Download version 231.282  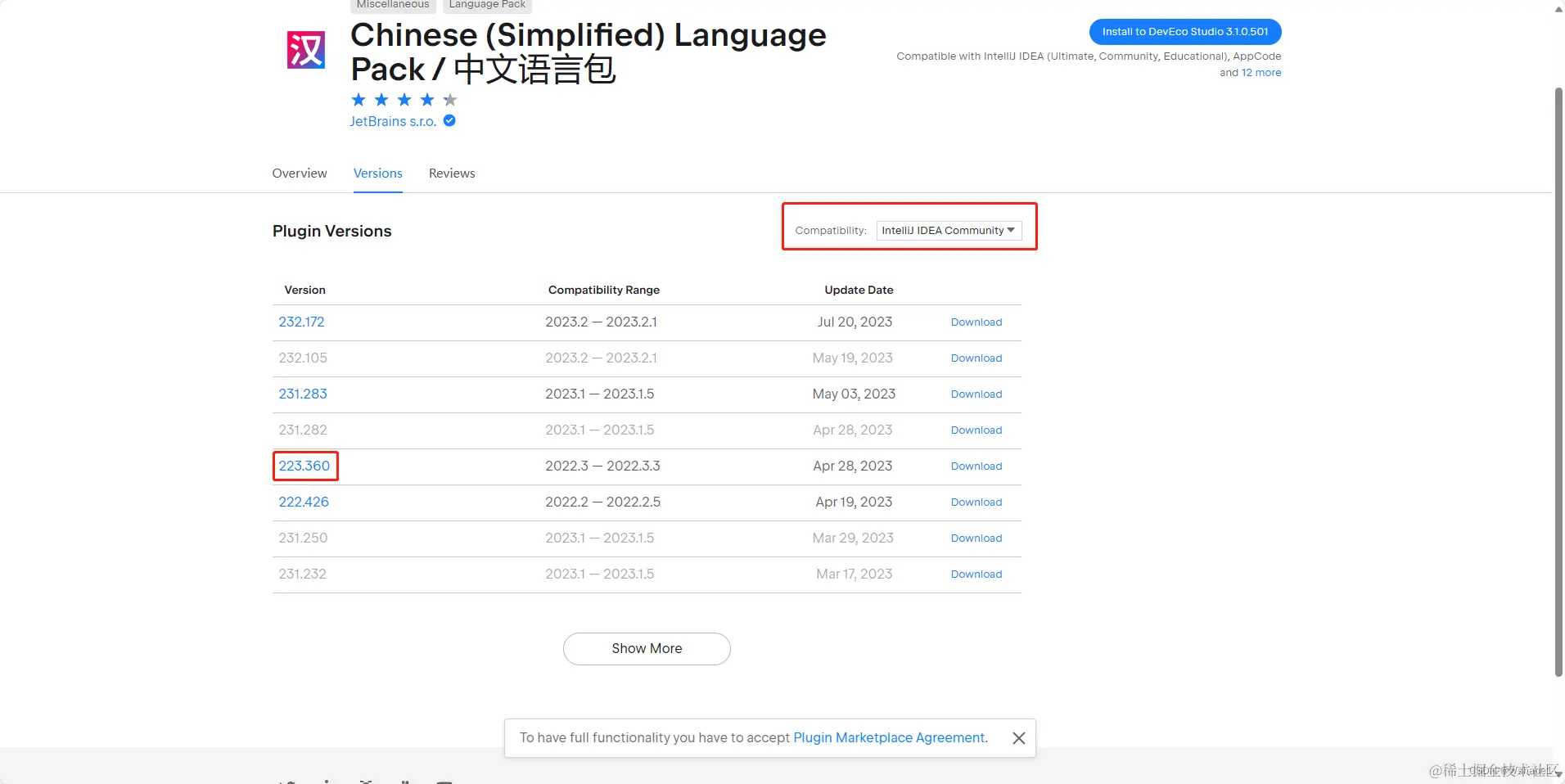976,430
